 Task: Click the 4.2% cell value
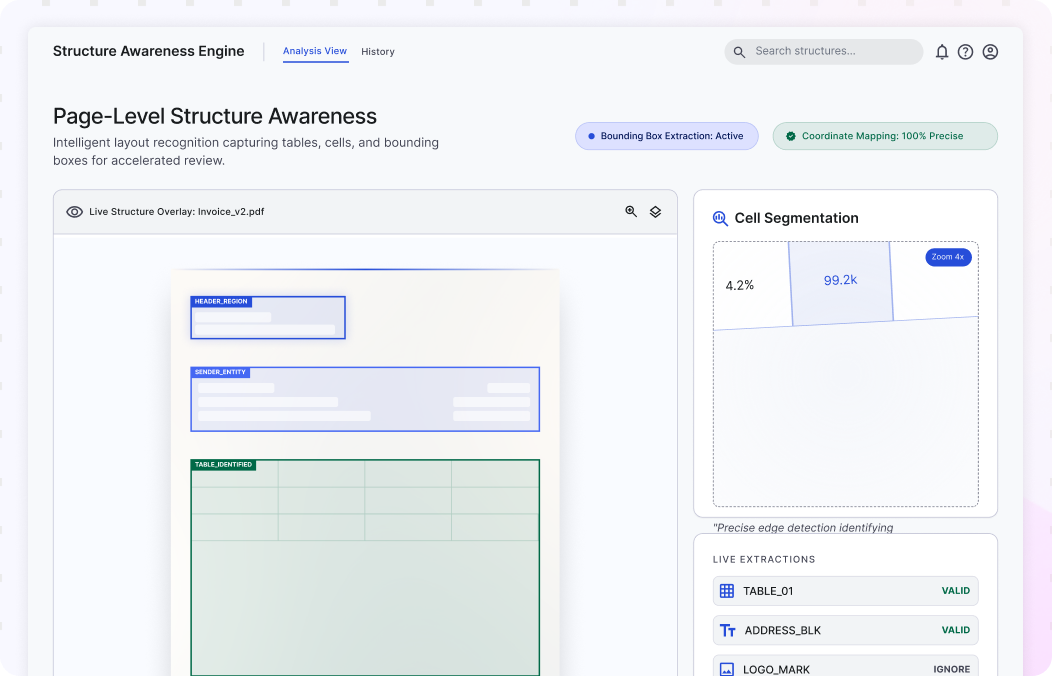click(739, 286)
